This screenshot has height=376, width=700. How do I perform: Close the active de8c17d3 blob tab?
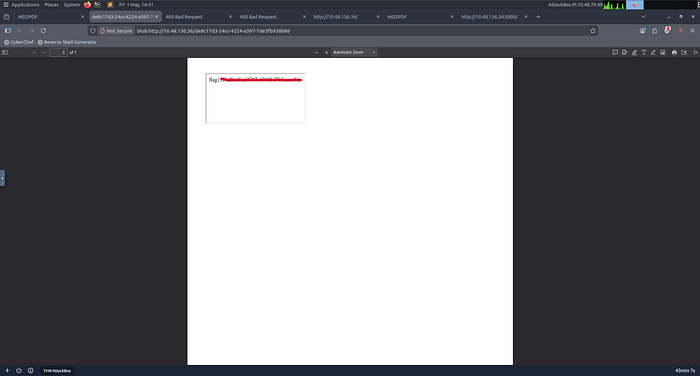point(156,17)
